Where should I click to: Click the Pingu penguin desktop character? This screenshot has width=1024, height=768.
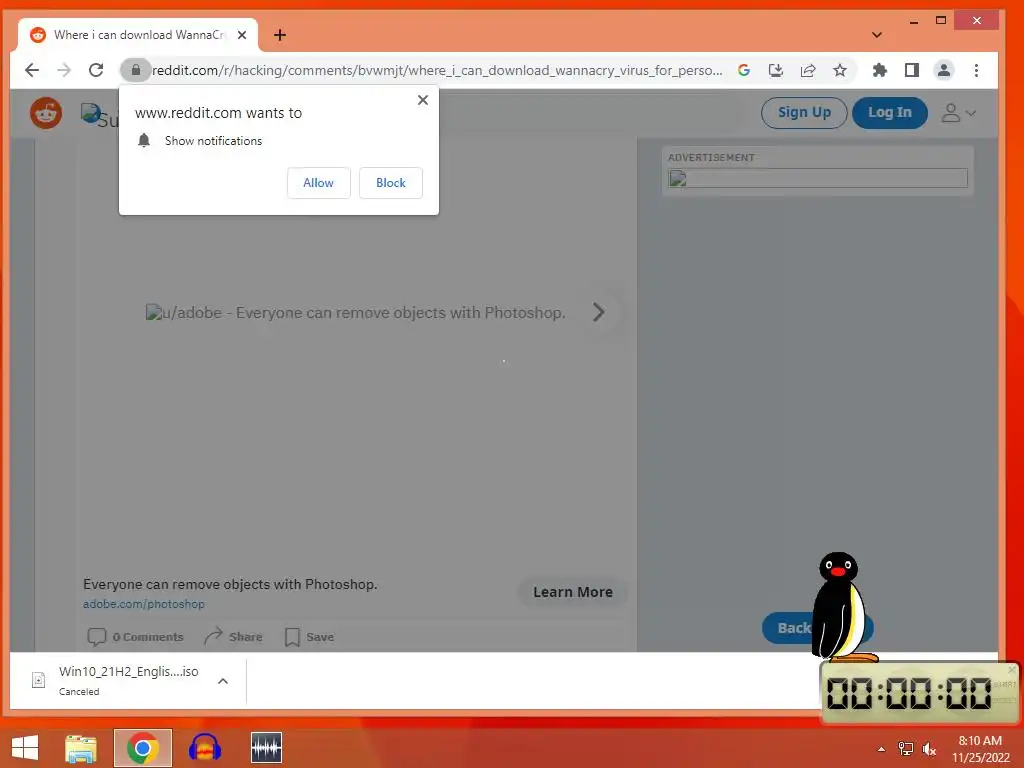click(x=841, y=607)
